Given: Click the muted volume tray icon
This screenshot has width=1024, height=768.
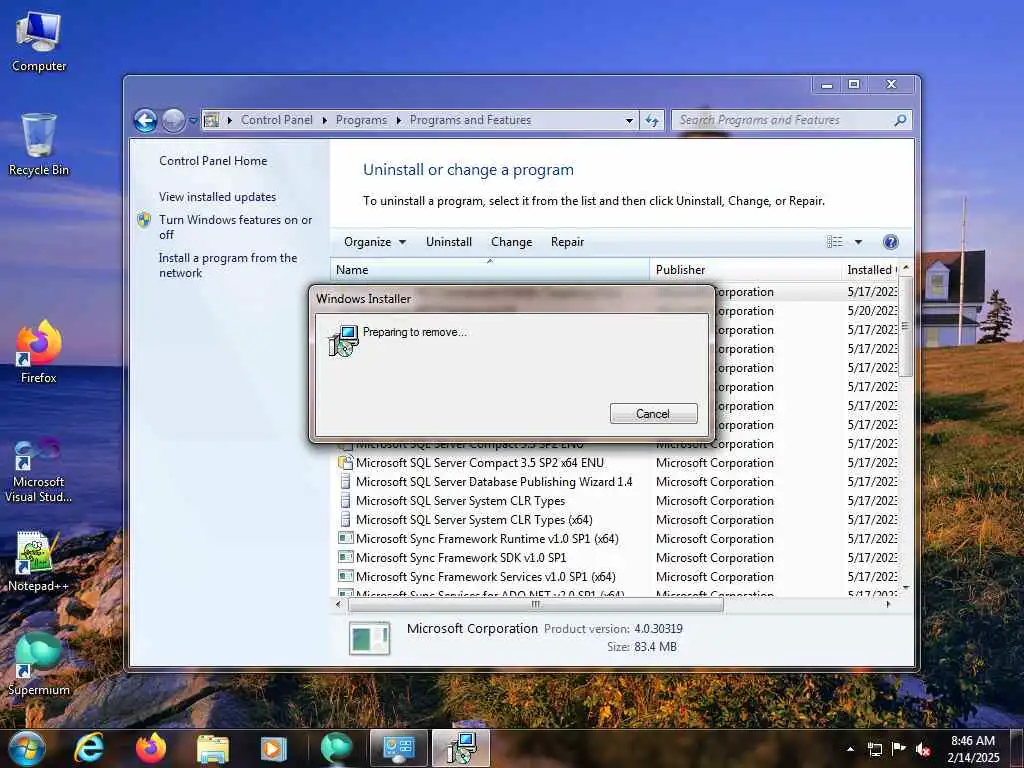Looking at the screenshot, I should click(923, 749).
